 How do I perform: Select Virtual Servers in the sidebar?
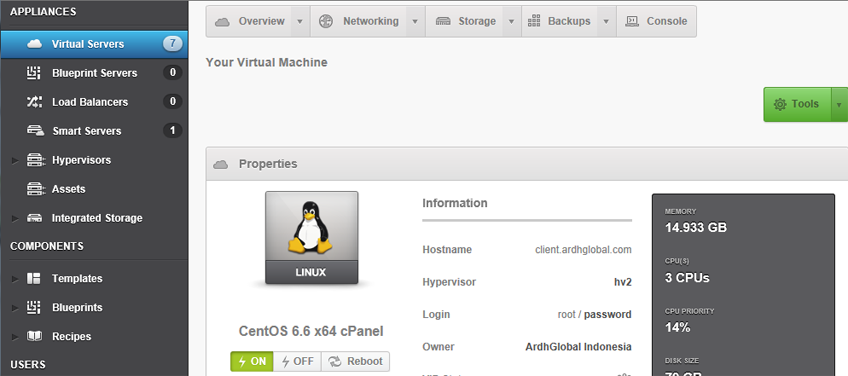[x=94, y=44]
